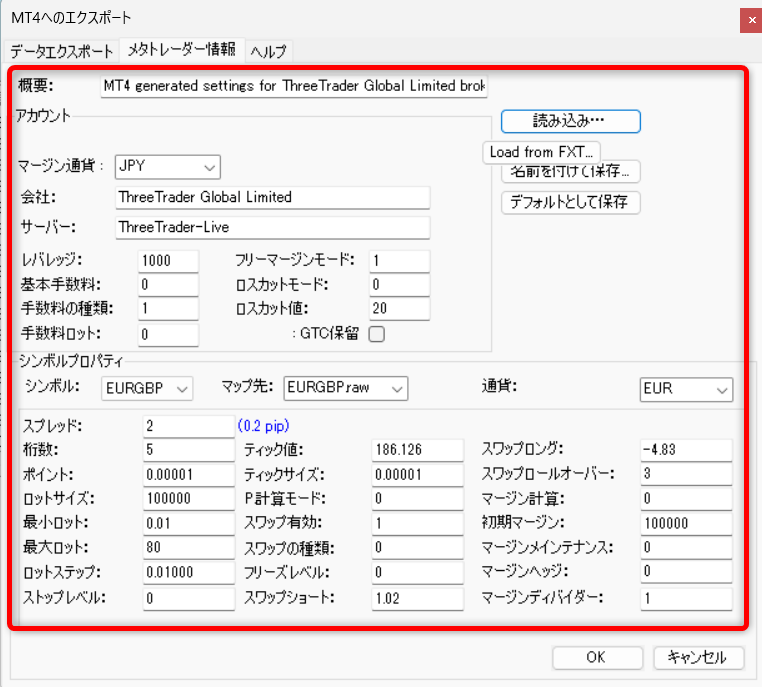Focus the スワップロールオーバー field showing 3

686,474
